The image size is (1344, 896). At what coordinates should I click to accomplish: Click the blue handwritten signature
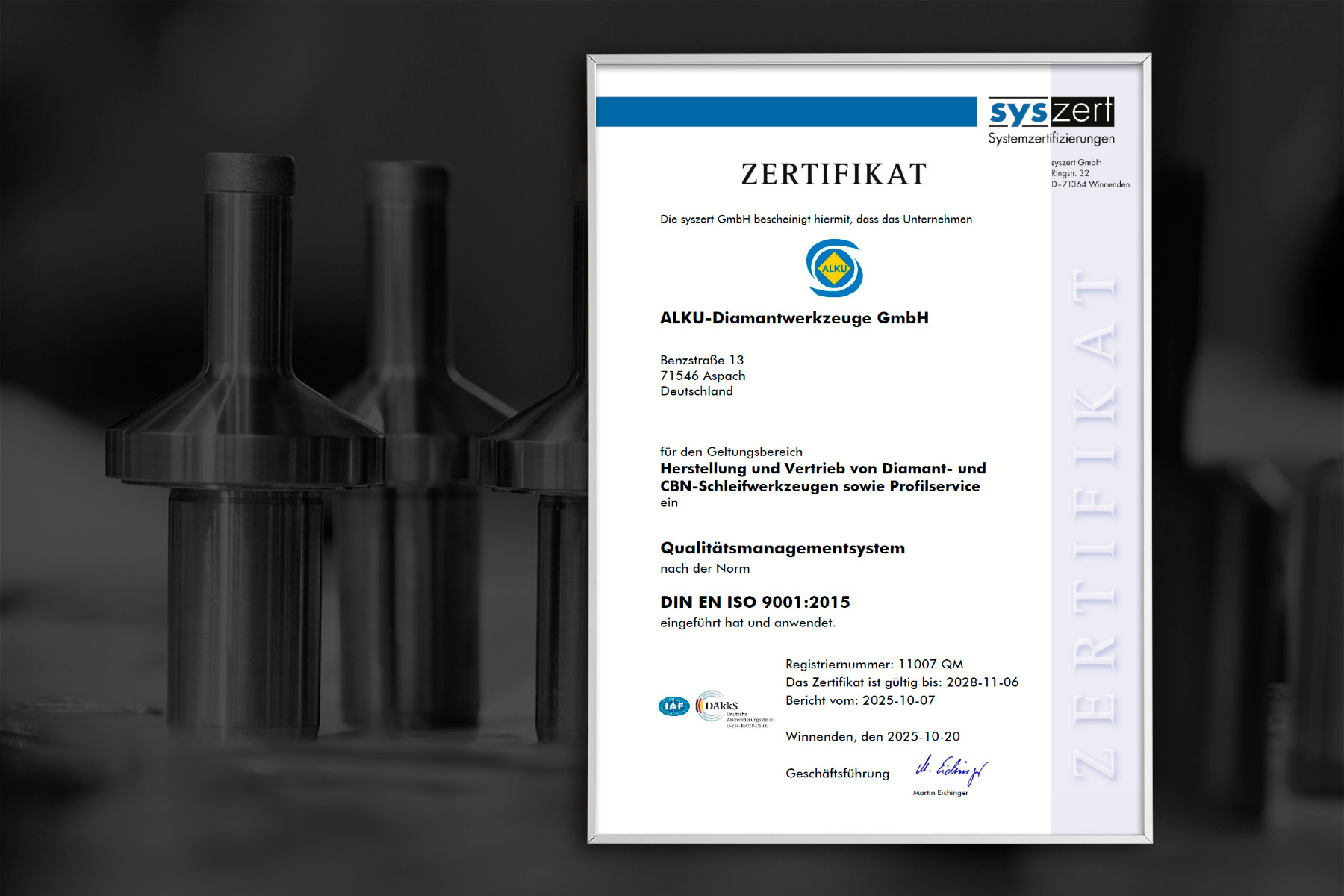click(x=951, y=769)
